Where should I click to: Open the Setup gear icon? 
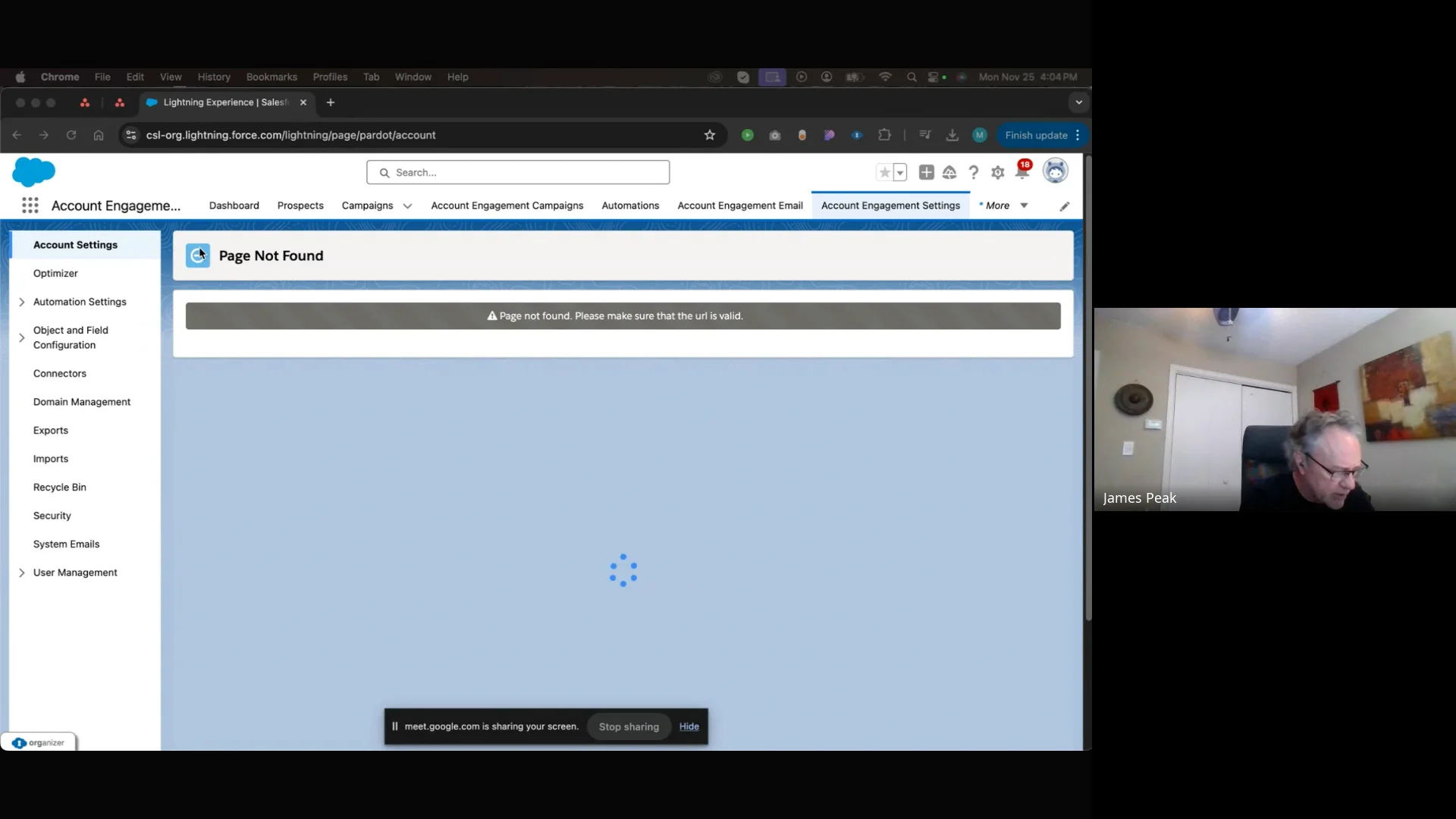click(x=998, y=173)
